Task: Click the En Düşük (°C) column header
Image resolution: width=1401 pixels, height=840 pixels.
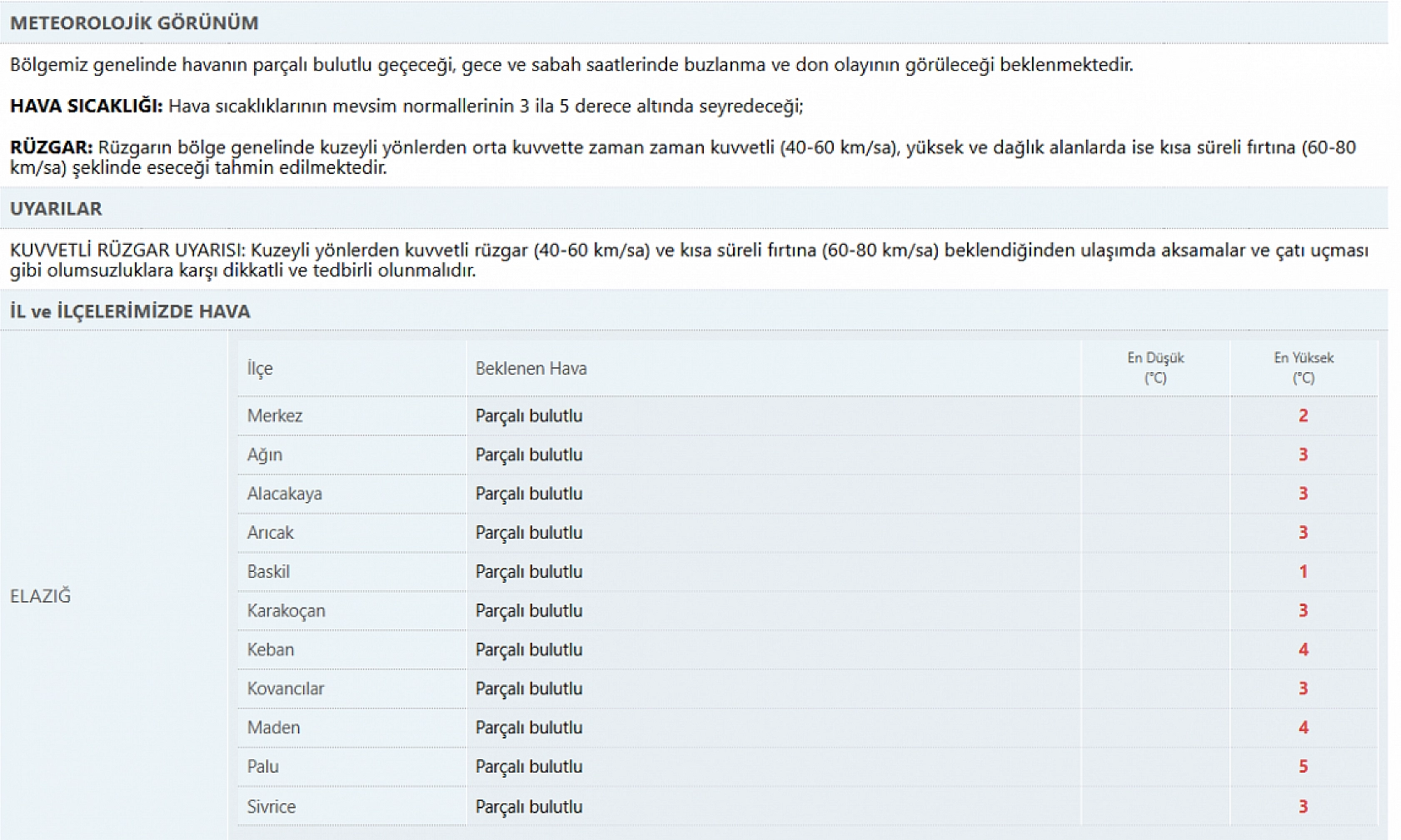Action: [x=1154, y=368]
